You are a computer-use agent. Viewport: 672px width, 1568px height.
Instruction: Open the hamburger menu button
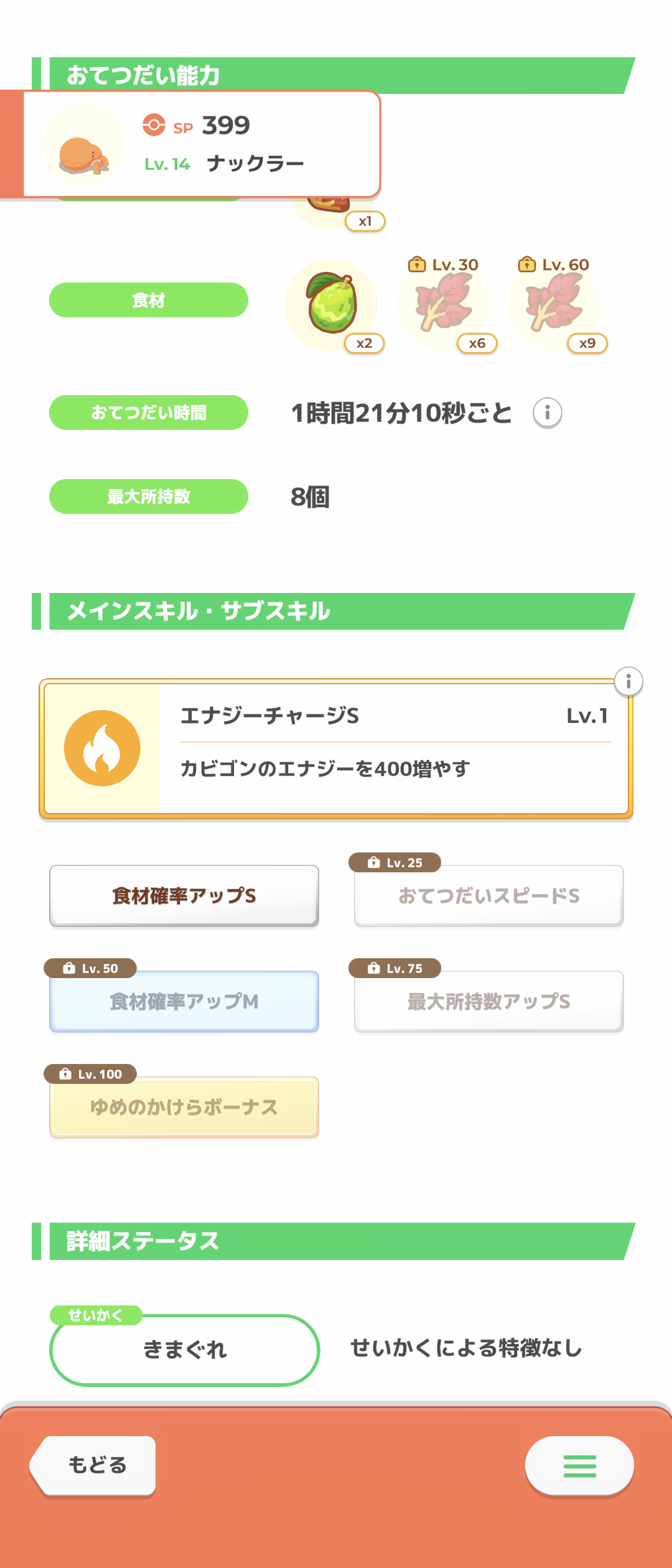point(579,1465)
